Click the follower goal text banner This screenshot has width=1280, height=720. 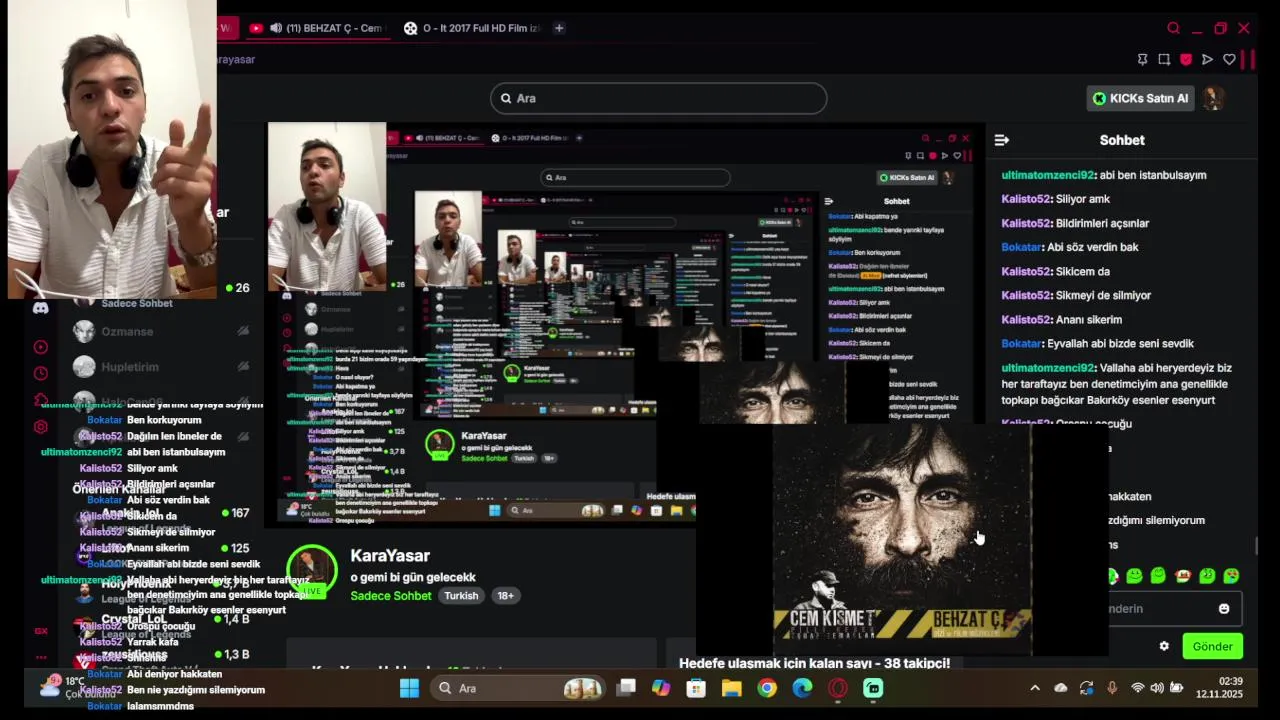point(814,663)
